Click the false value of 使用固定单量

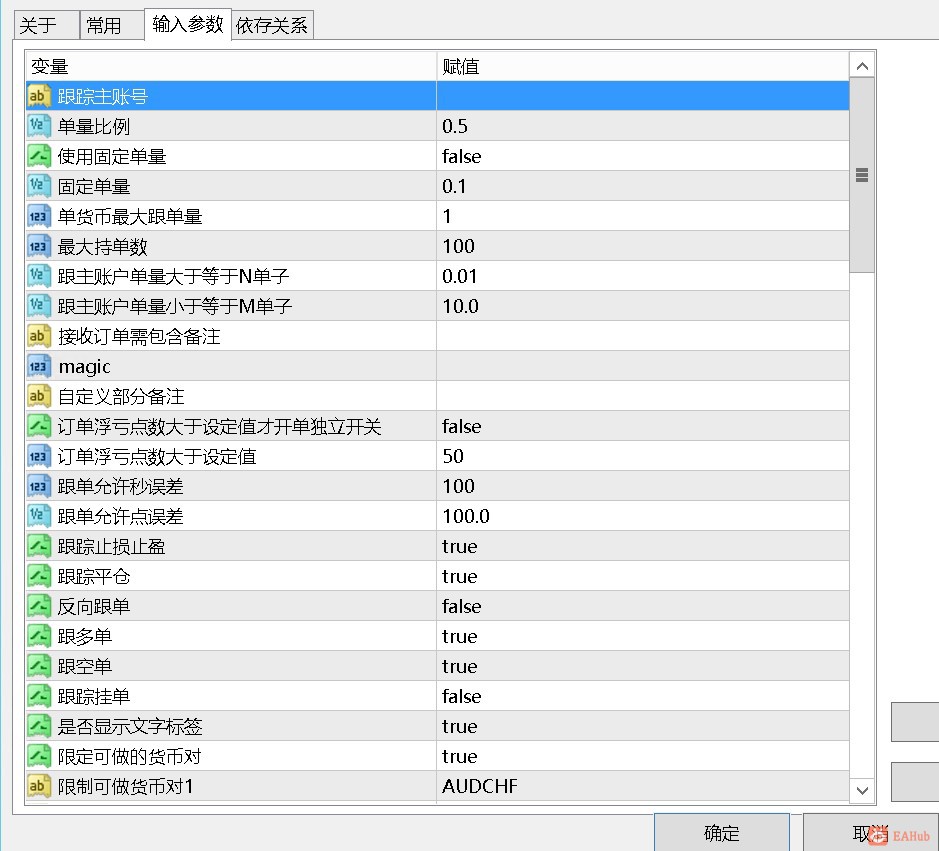pos(643,156)
